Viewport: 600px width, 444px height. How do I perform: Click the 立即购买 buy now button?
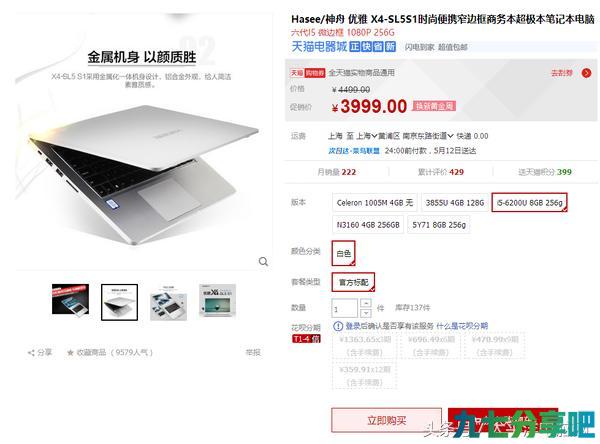click(x=386, y=421)
